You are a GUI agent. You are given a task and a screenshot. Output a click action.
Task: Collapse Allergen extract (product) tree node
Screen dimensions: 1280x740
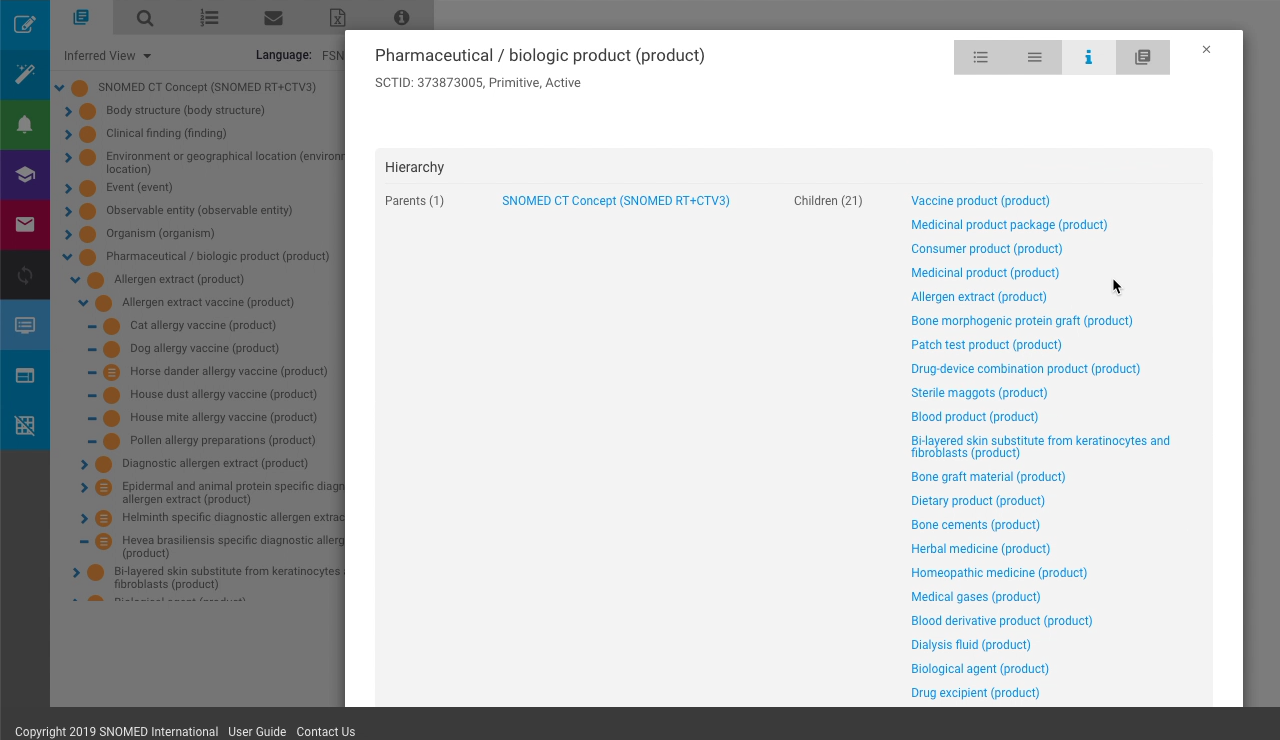pos(75,280)
